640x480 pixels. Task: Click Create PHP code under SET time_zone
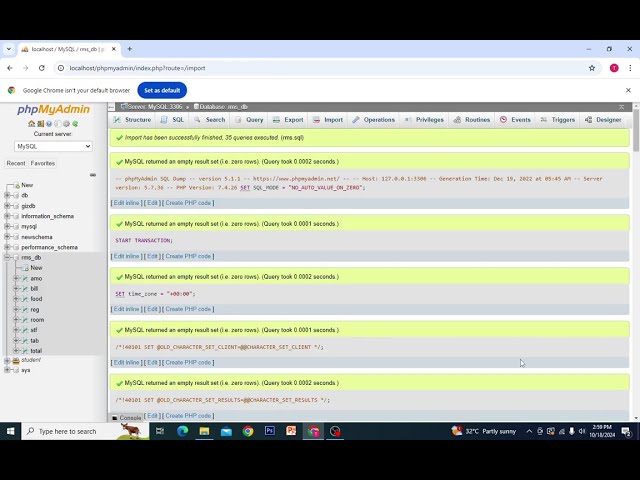tap(188, 309)
